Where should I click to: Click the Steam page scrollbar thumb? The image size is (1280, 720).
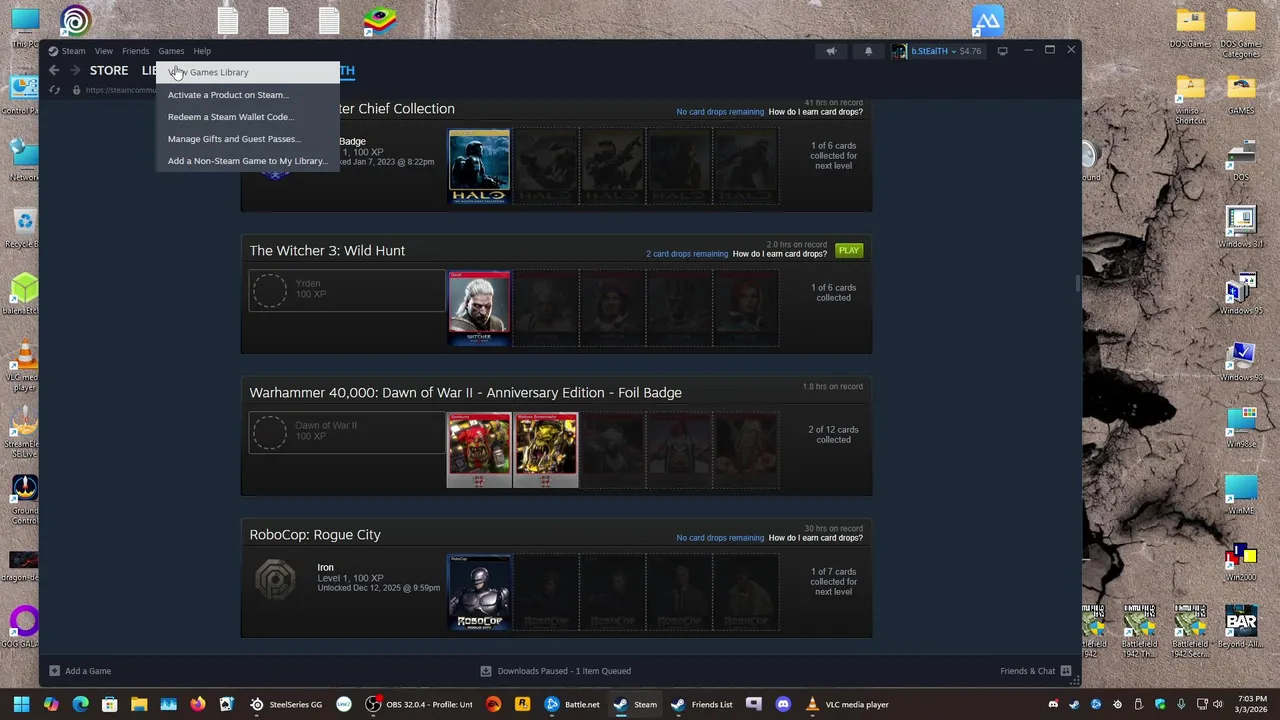(1077, 284)
